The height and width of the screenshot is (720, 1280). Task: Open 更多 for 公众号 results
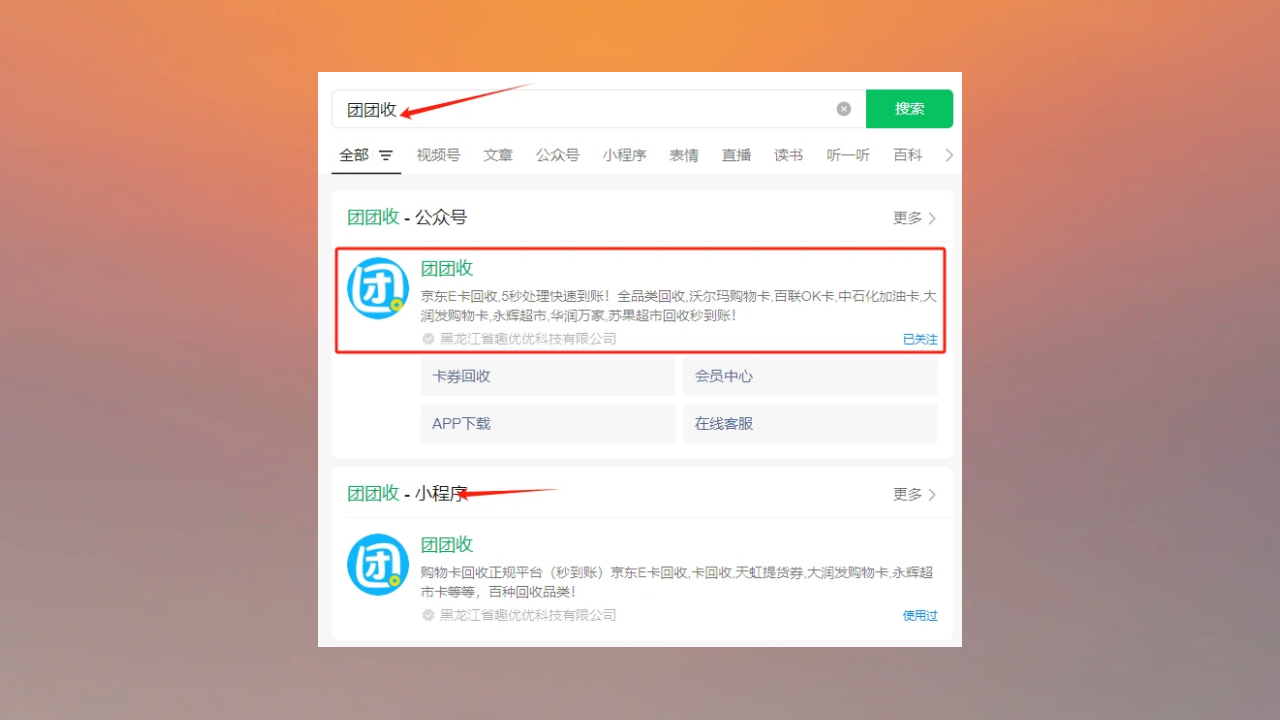(x=915, y=218)
